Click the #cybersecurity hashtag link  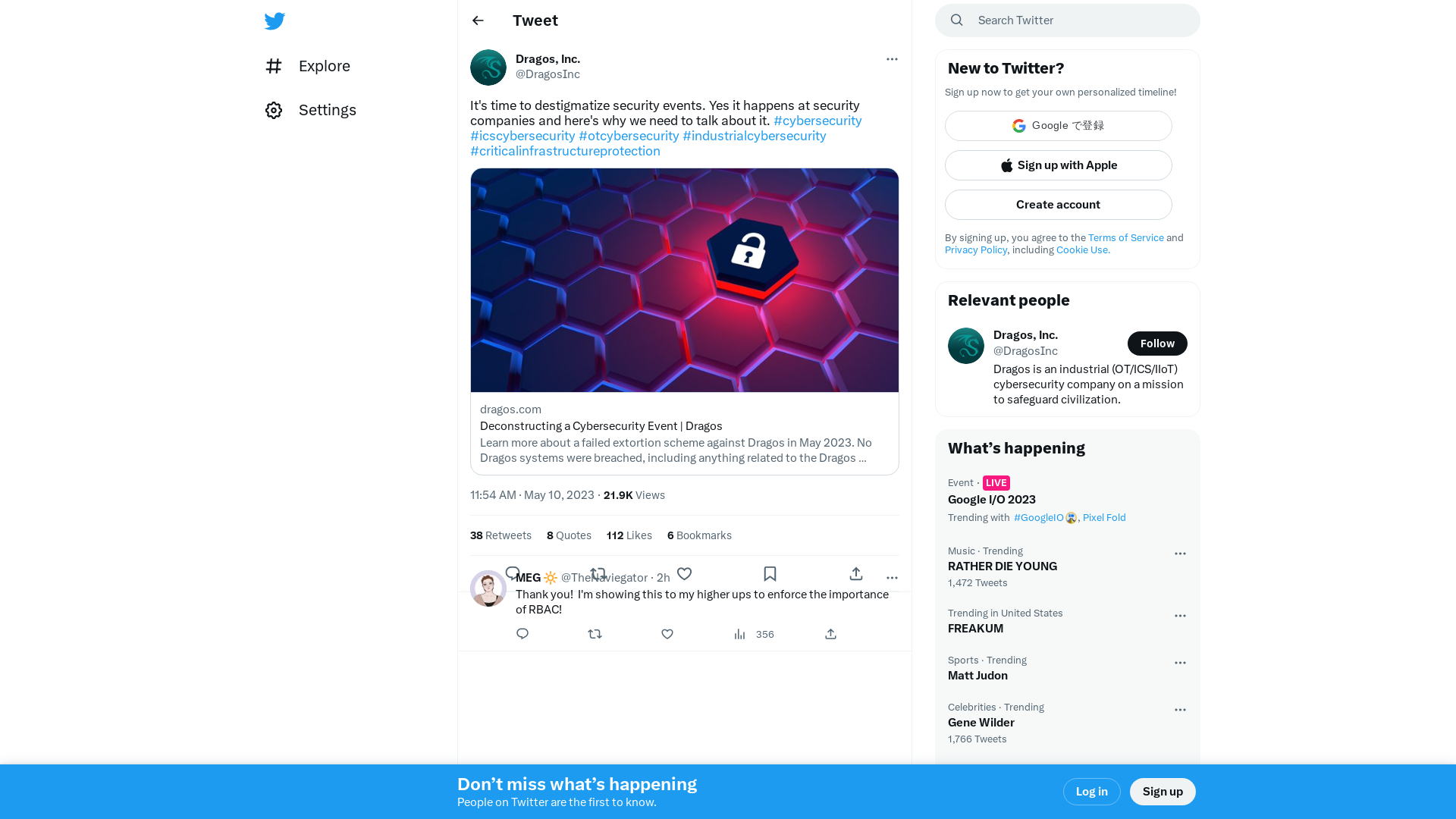pyautogui.click(x=817, y=120)
